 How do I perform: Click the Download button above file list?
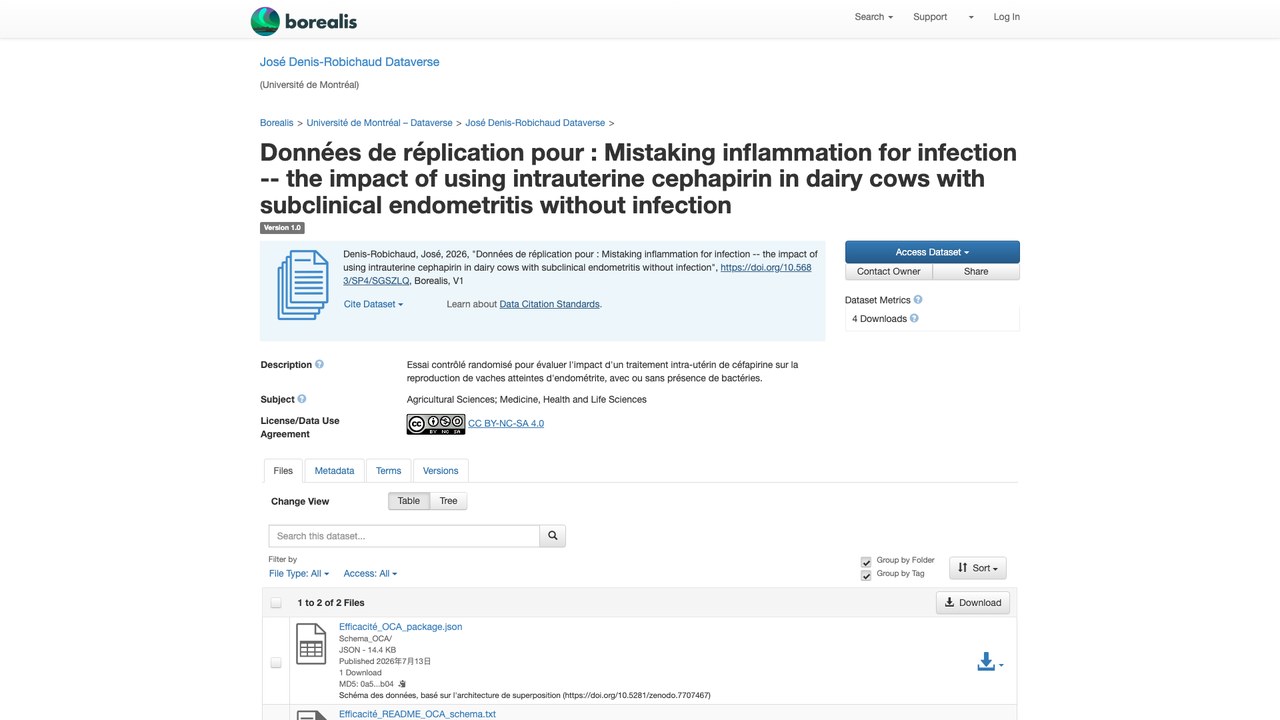pyautogui.click(x=973, y=602)
